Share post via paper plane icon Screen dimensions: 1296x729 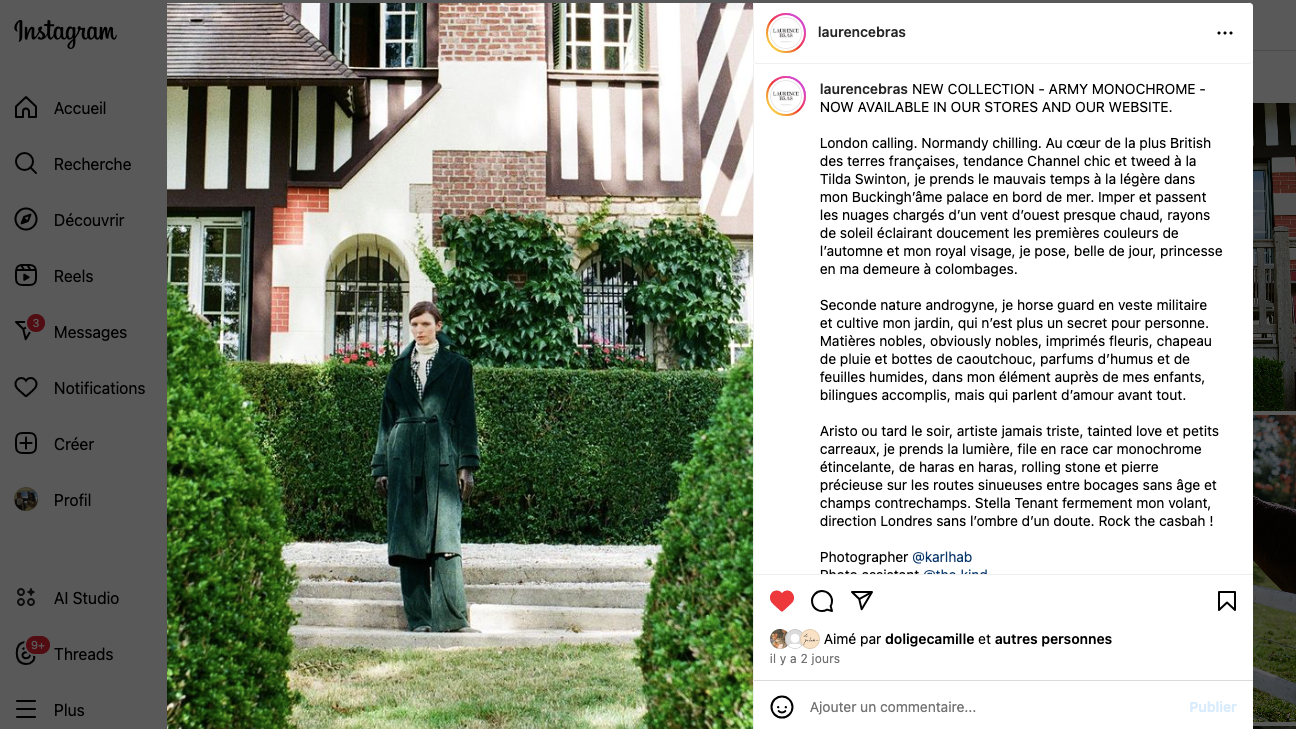862,601
